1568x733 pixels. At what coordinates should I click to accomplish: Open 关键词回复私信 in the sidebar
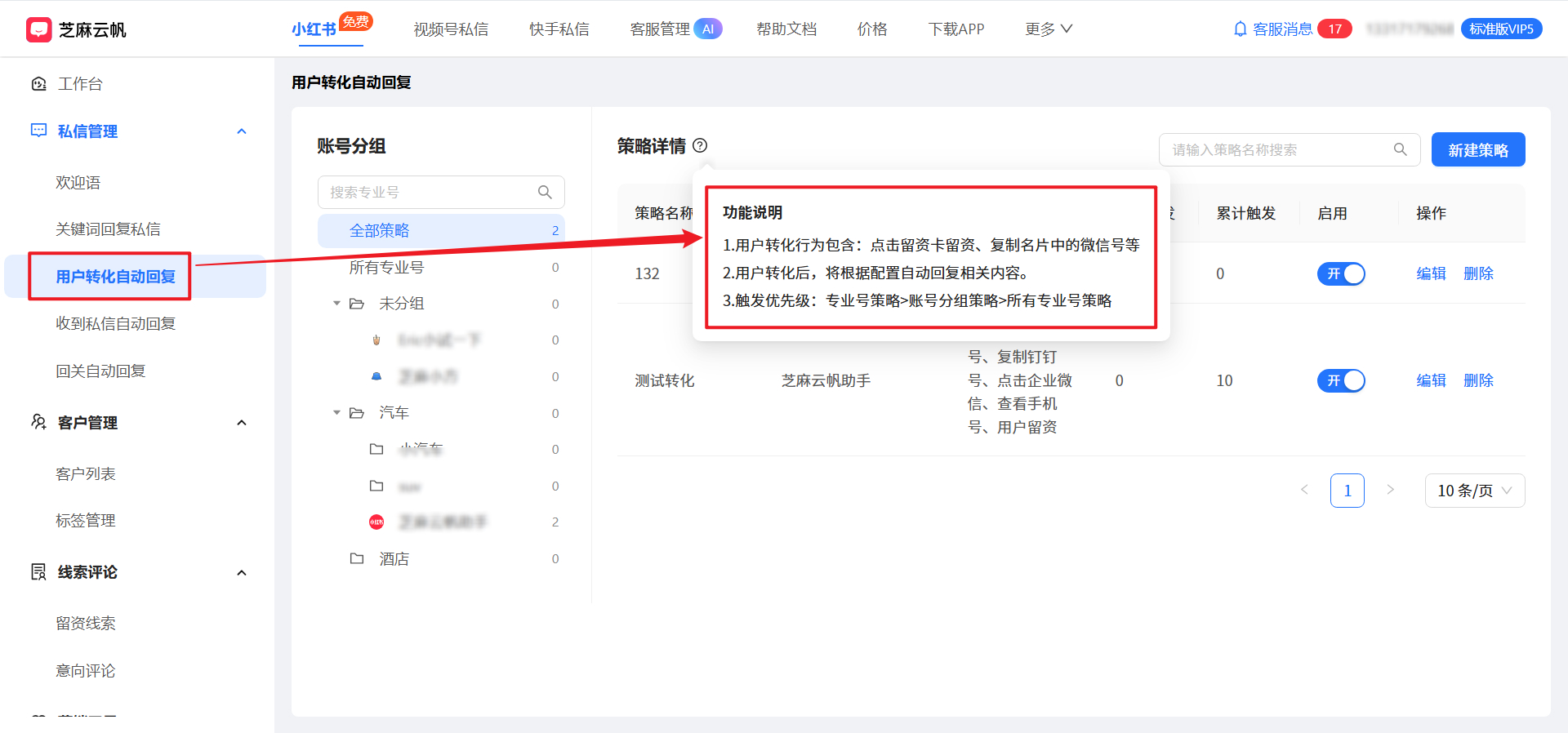pos(108,229)
